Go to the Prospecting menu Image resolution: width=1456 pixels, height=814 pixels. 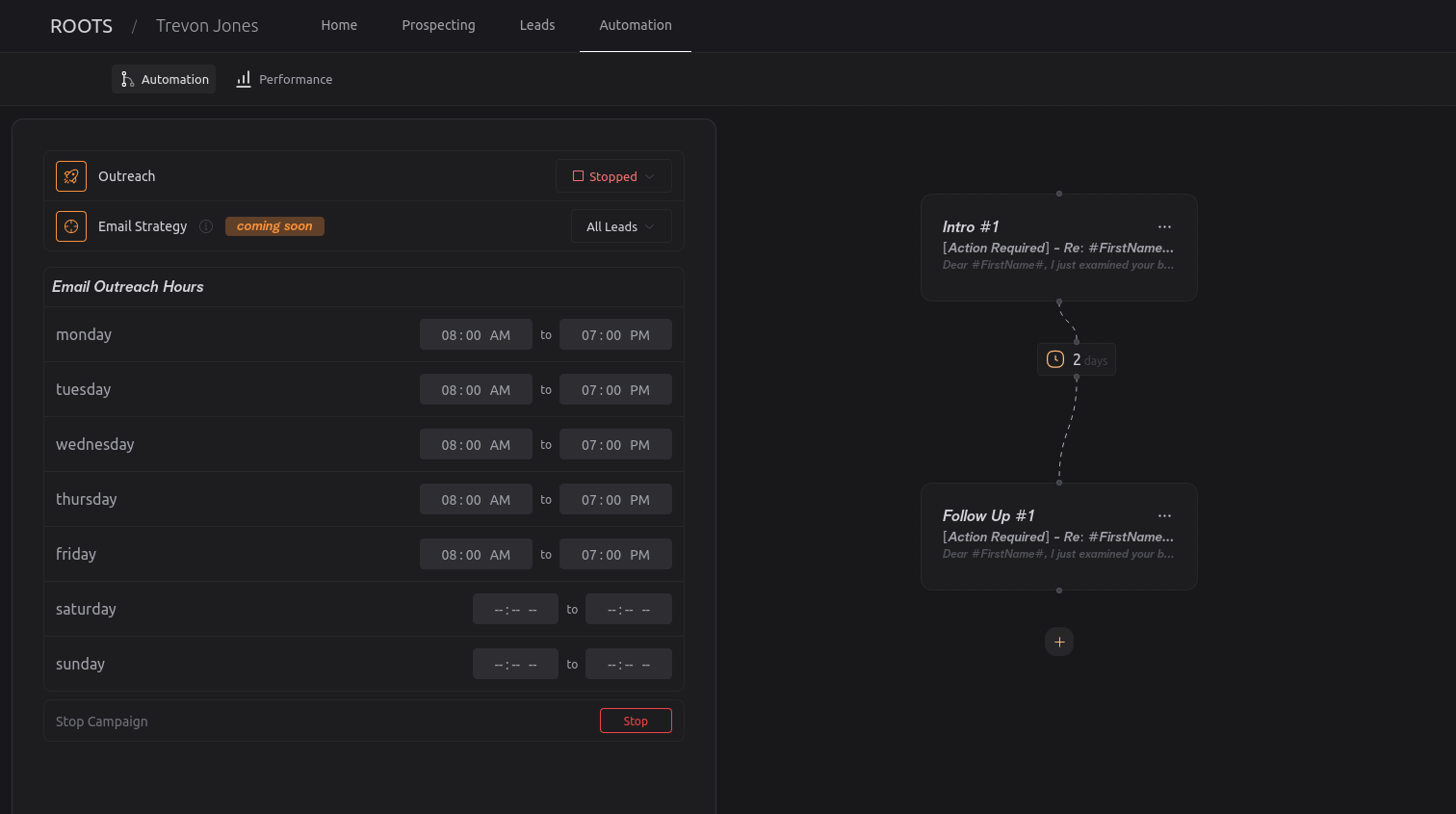click(x=438, y=25)
